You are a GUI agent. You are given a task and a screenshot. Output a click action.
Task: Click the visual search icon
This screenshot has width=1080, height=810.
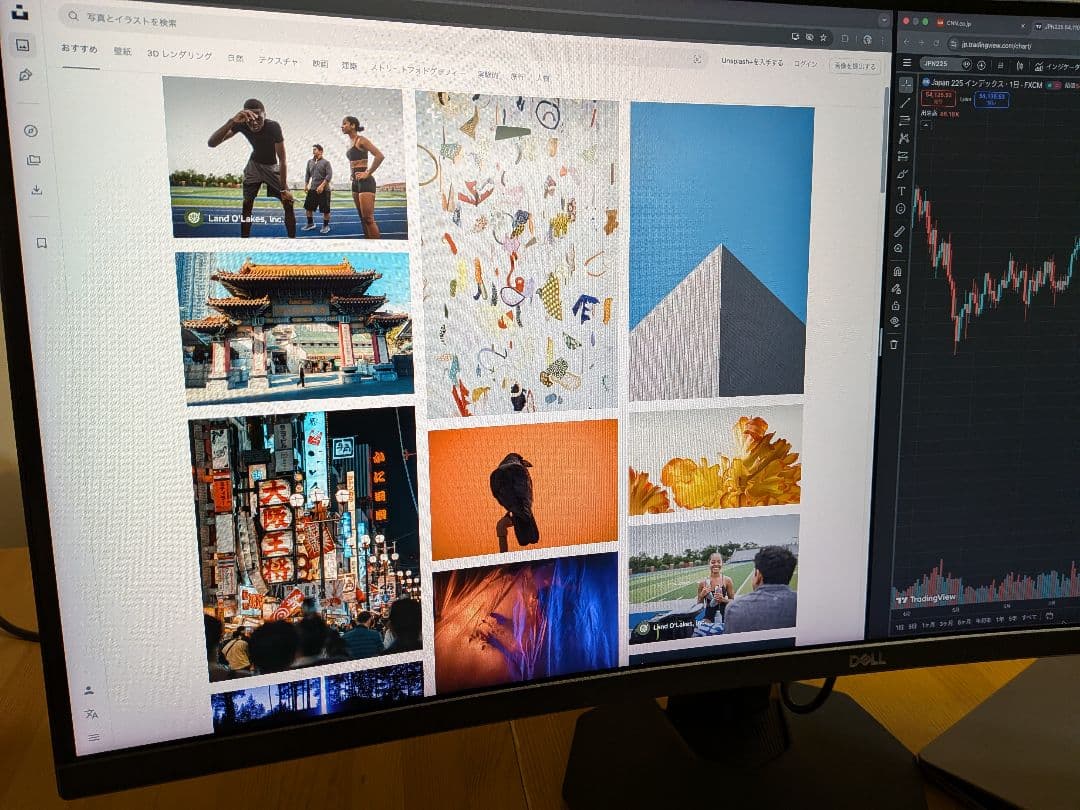click(697, 60)
